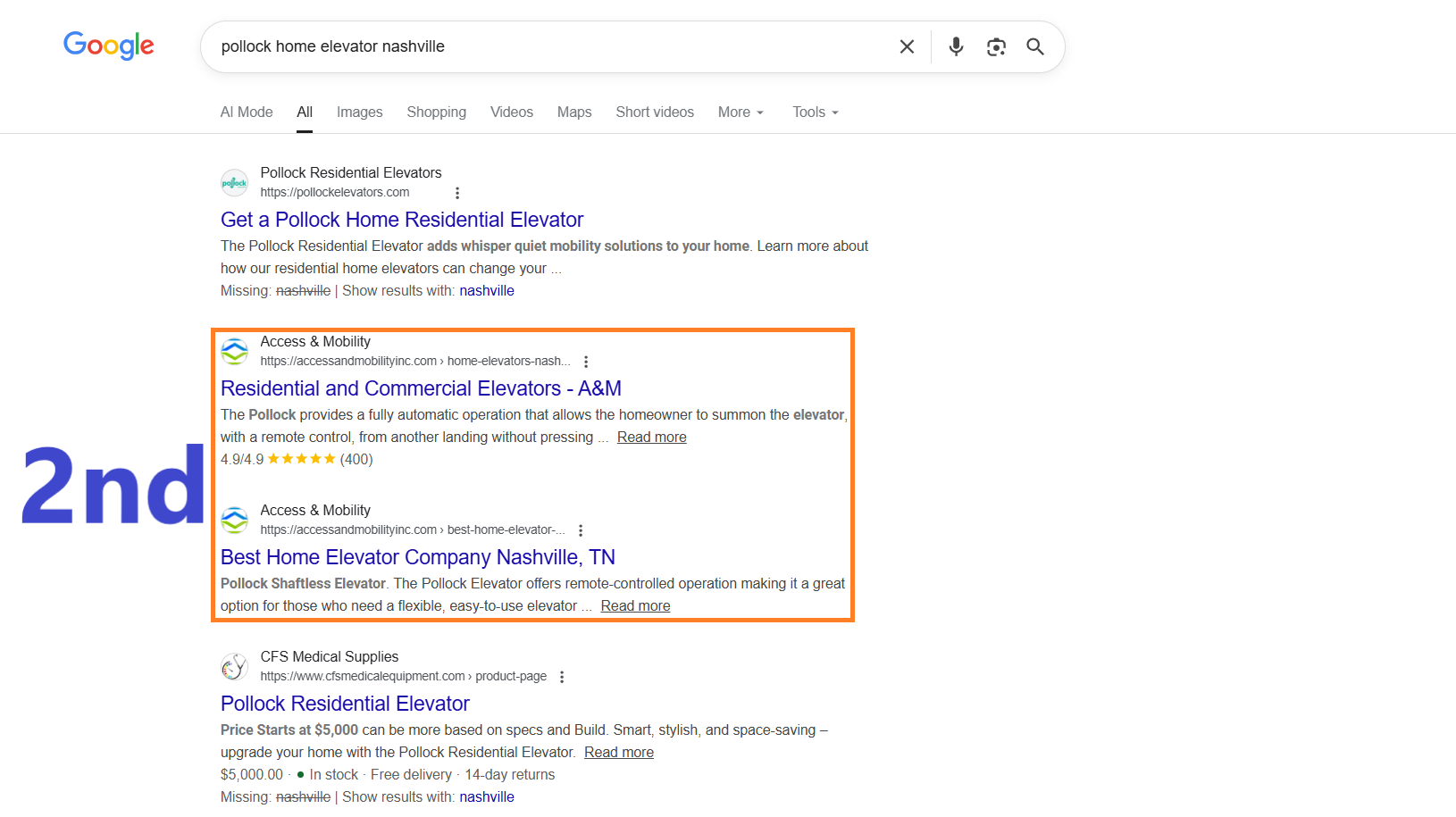This screenshot has height=817, width=1456.
Task: Clear the search box text
Action: pyautogui.click(x=907, y=46)
